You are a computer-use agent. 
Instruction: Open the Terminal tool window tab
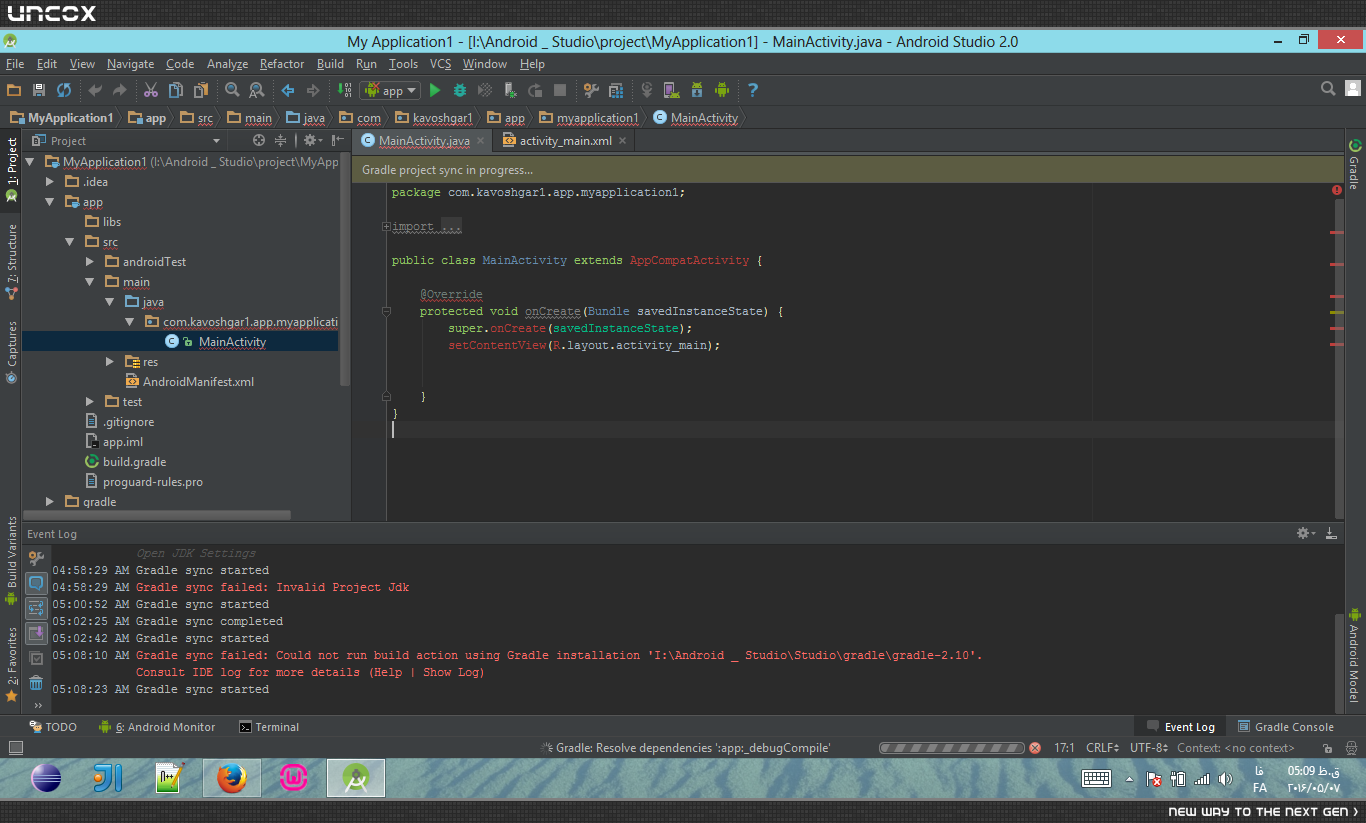269,727
